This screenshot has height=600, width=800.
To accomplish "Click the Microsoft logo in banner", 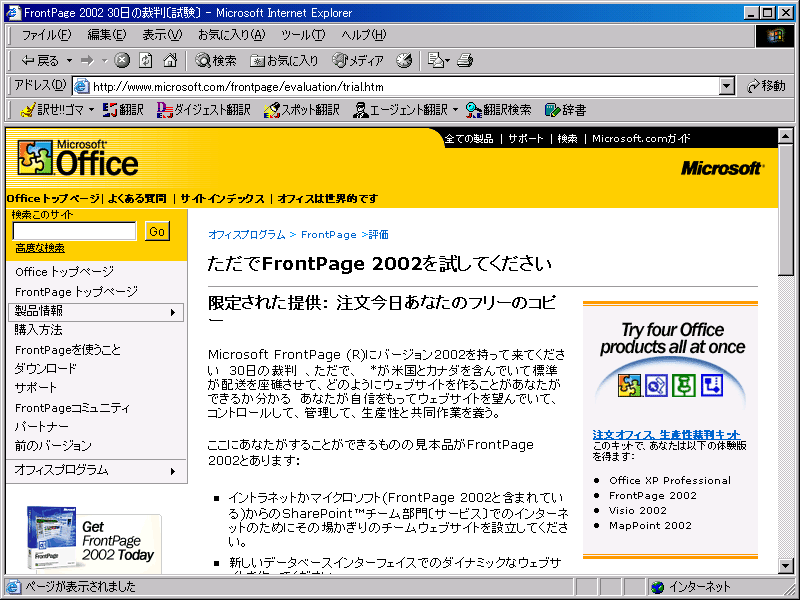I will (722, 168).
